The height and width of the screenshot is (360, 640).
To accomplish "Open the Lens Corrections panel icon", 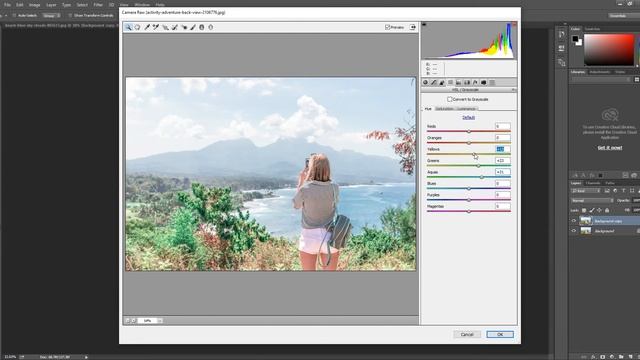I will click(x=467, y=82).
